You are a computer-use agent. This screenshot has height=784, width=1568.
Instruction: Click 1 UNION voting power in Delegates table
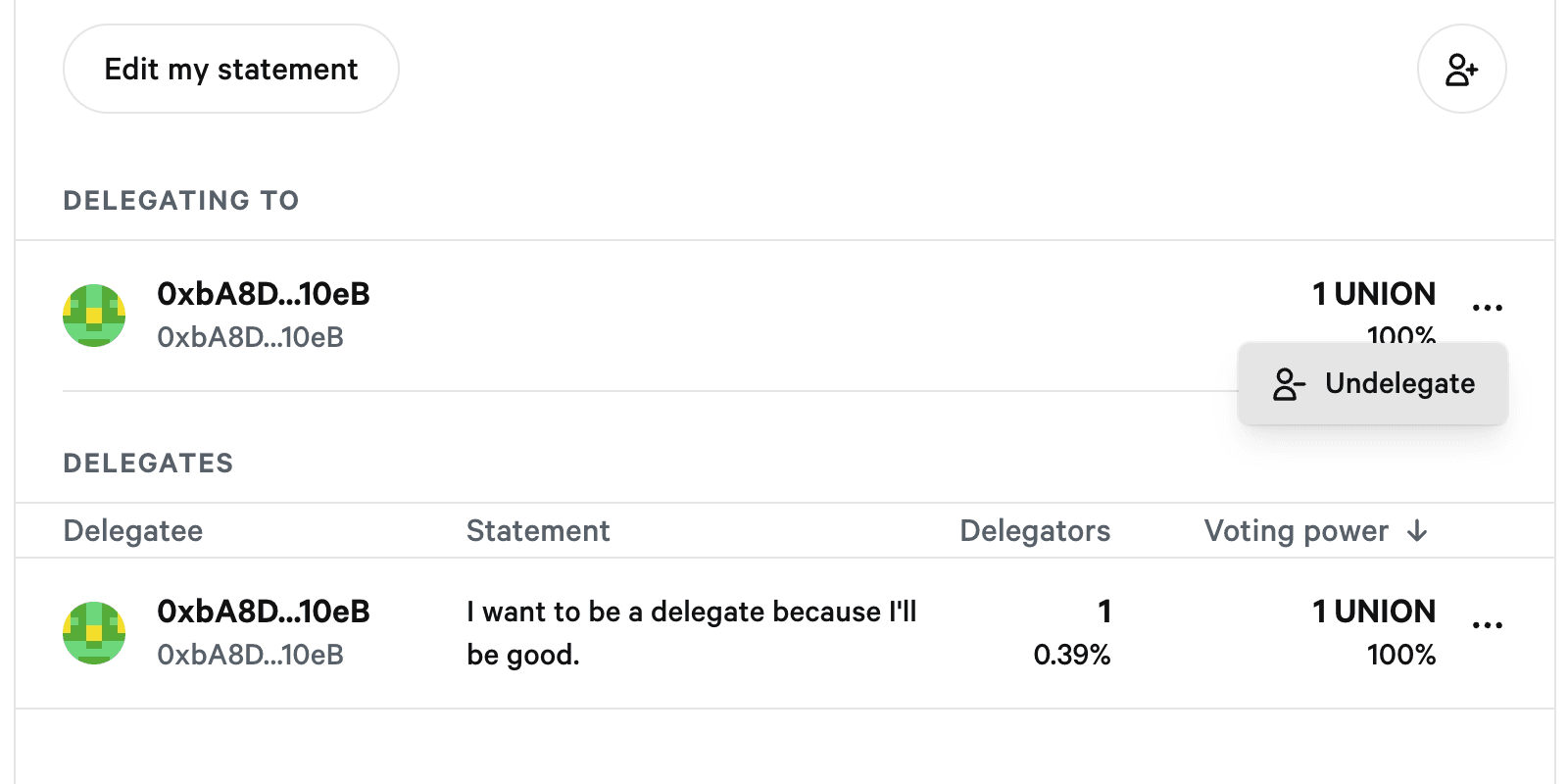point(1374,612)
